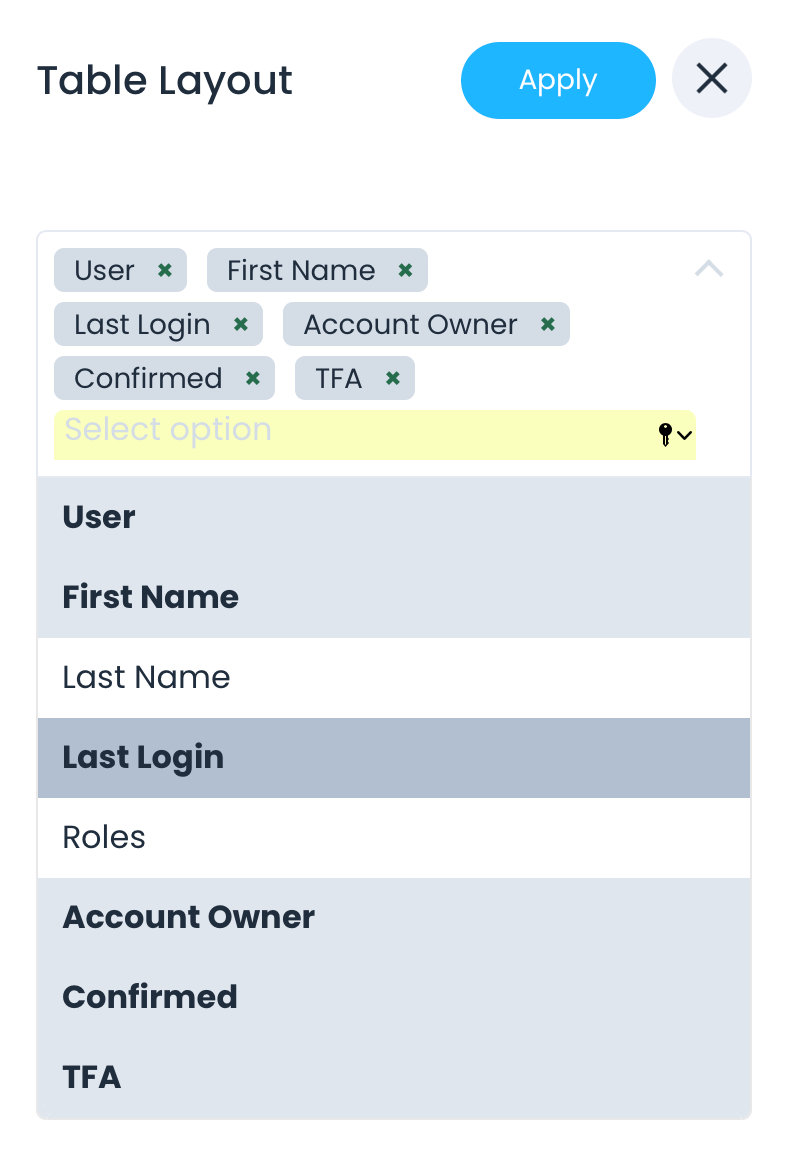Remove the First Name tag

point(405,270)
